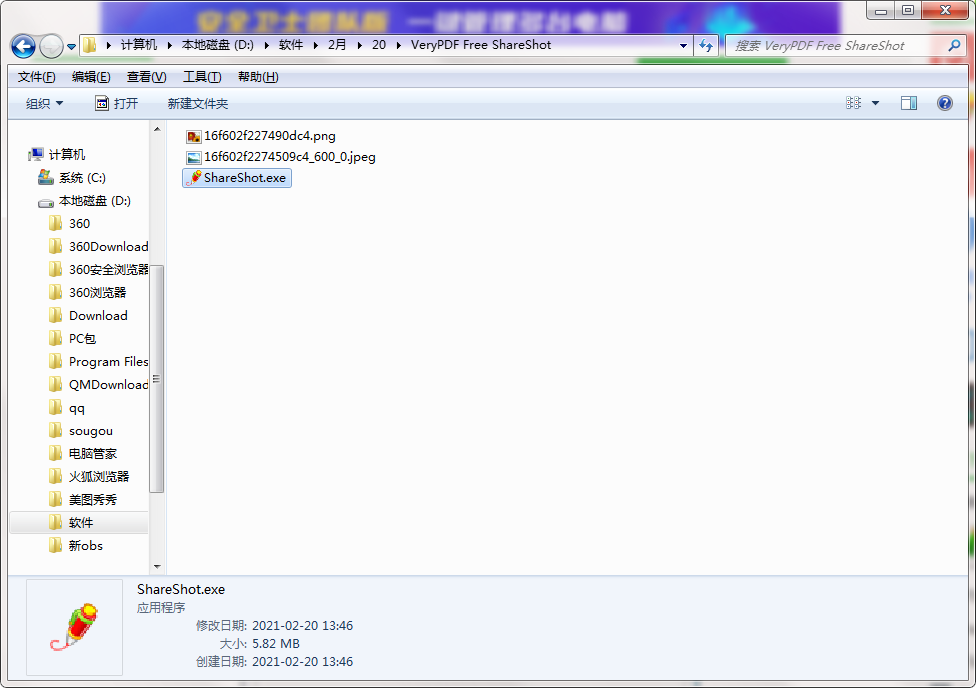The height and width of the screenshot is (688, 976).
Task: Click the large ShareShot preview thumbnail
Action: click(x=75, y=627)
